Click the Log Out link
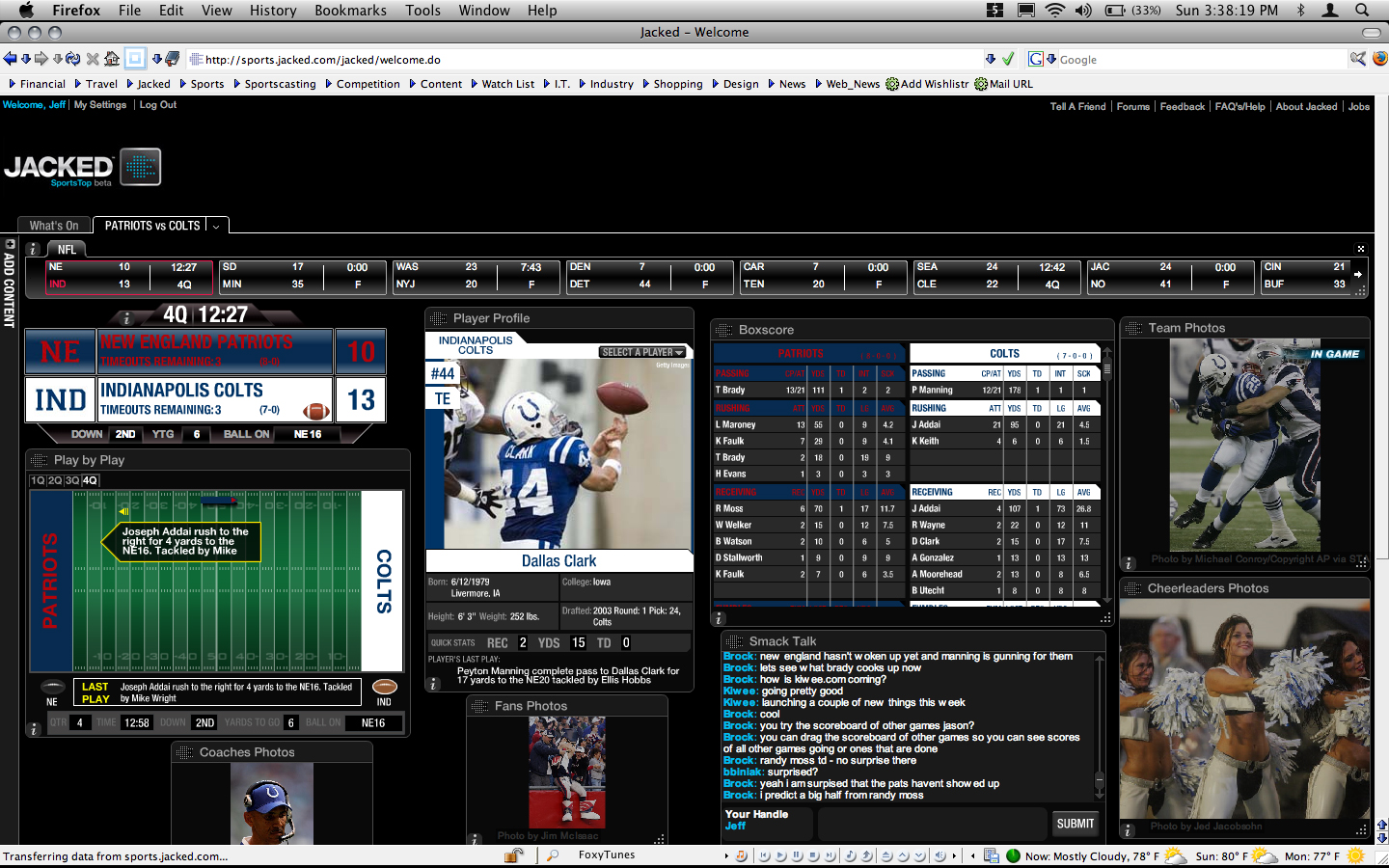 [158, 105]
